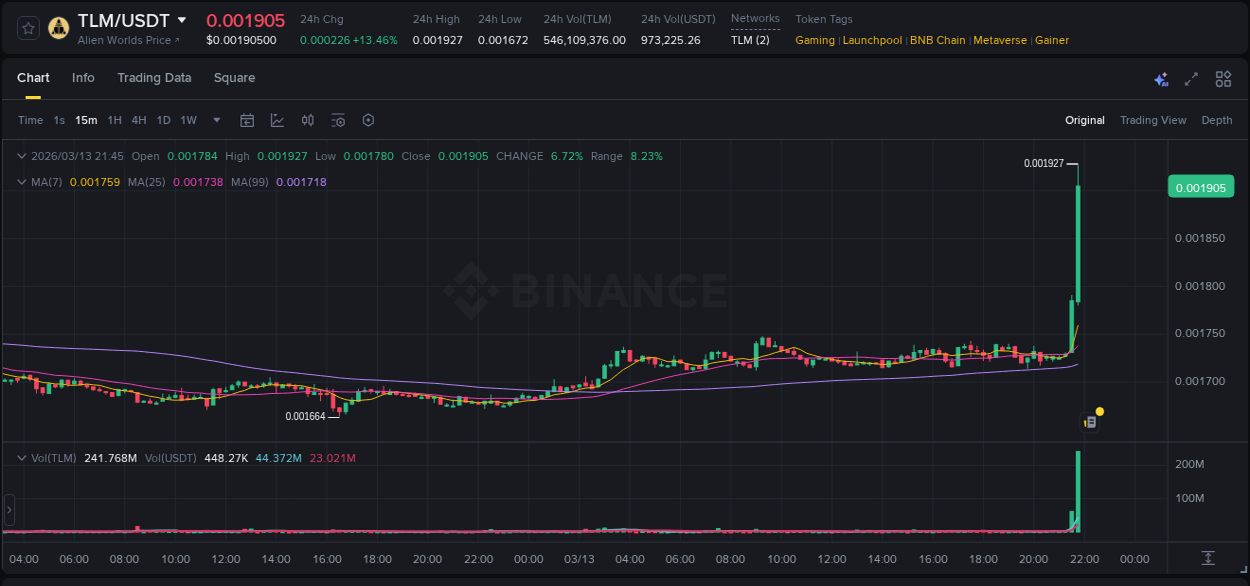Change the candlestick style

308,119
